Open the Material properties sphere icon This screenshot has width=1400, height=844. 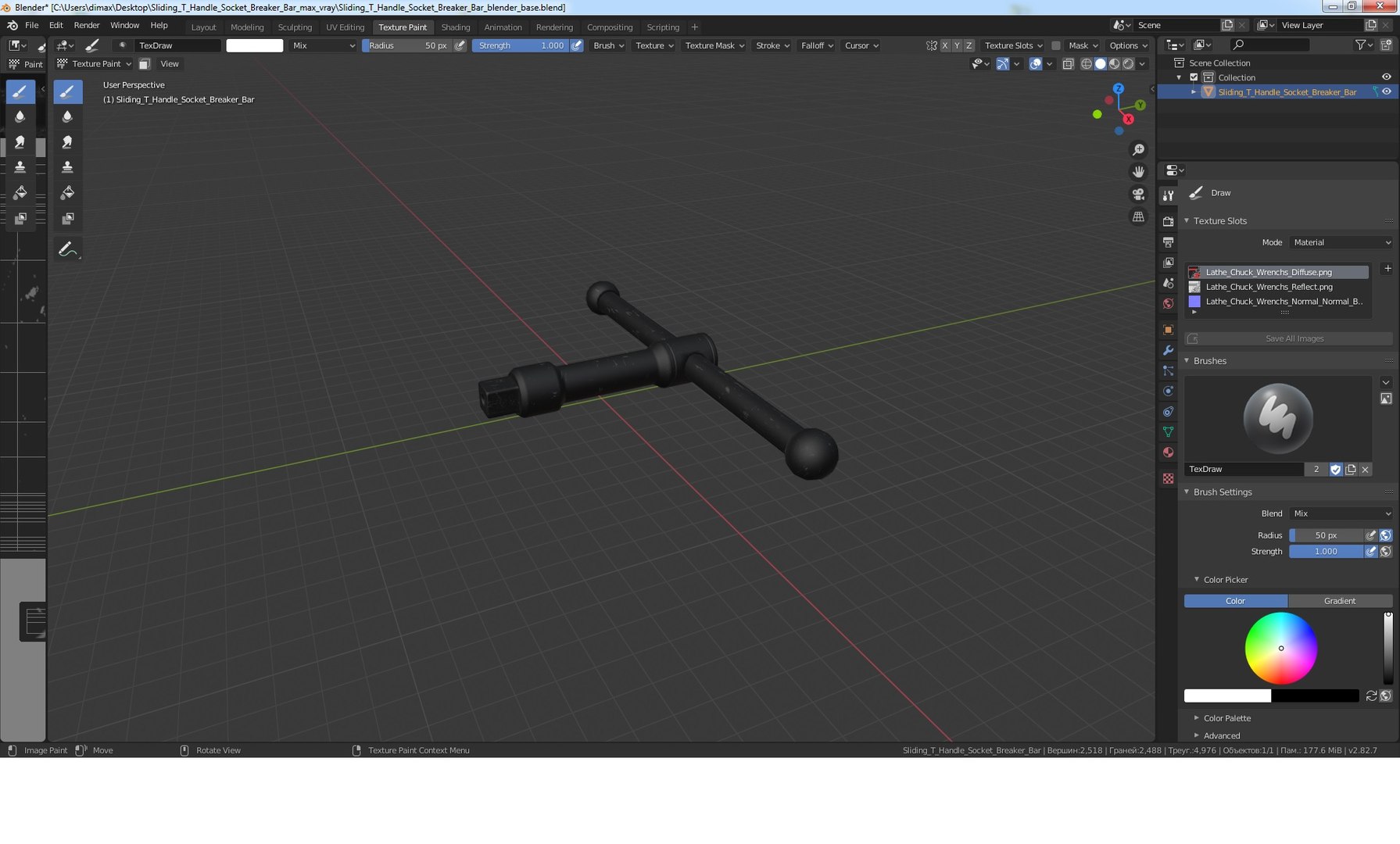coord(1168,452)
